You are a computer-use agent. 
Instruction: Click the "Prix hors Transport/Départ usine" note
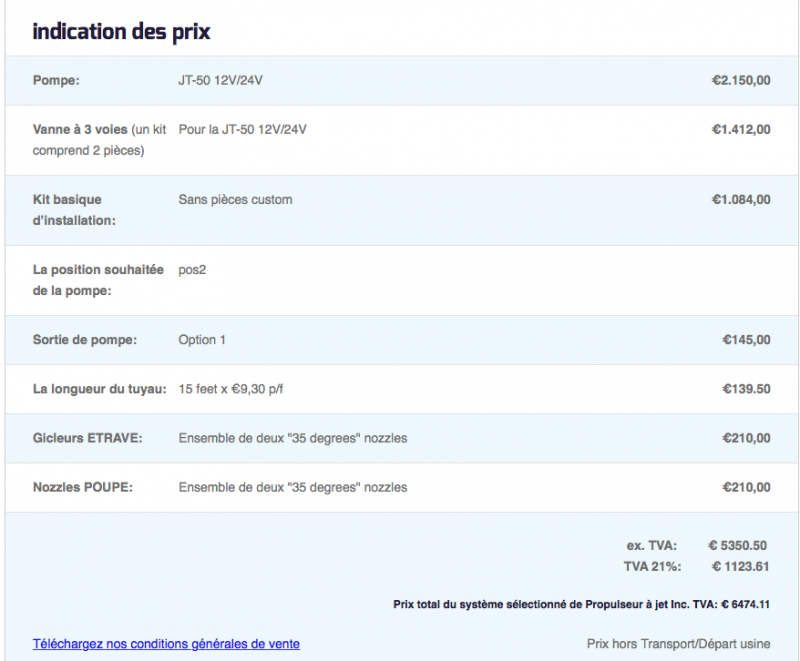(678, 644)
